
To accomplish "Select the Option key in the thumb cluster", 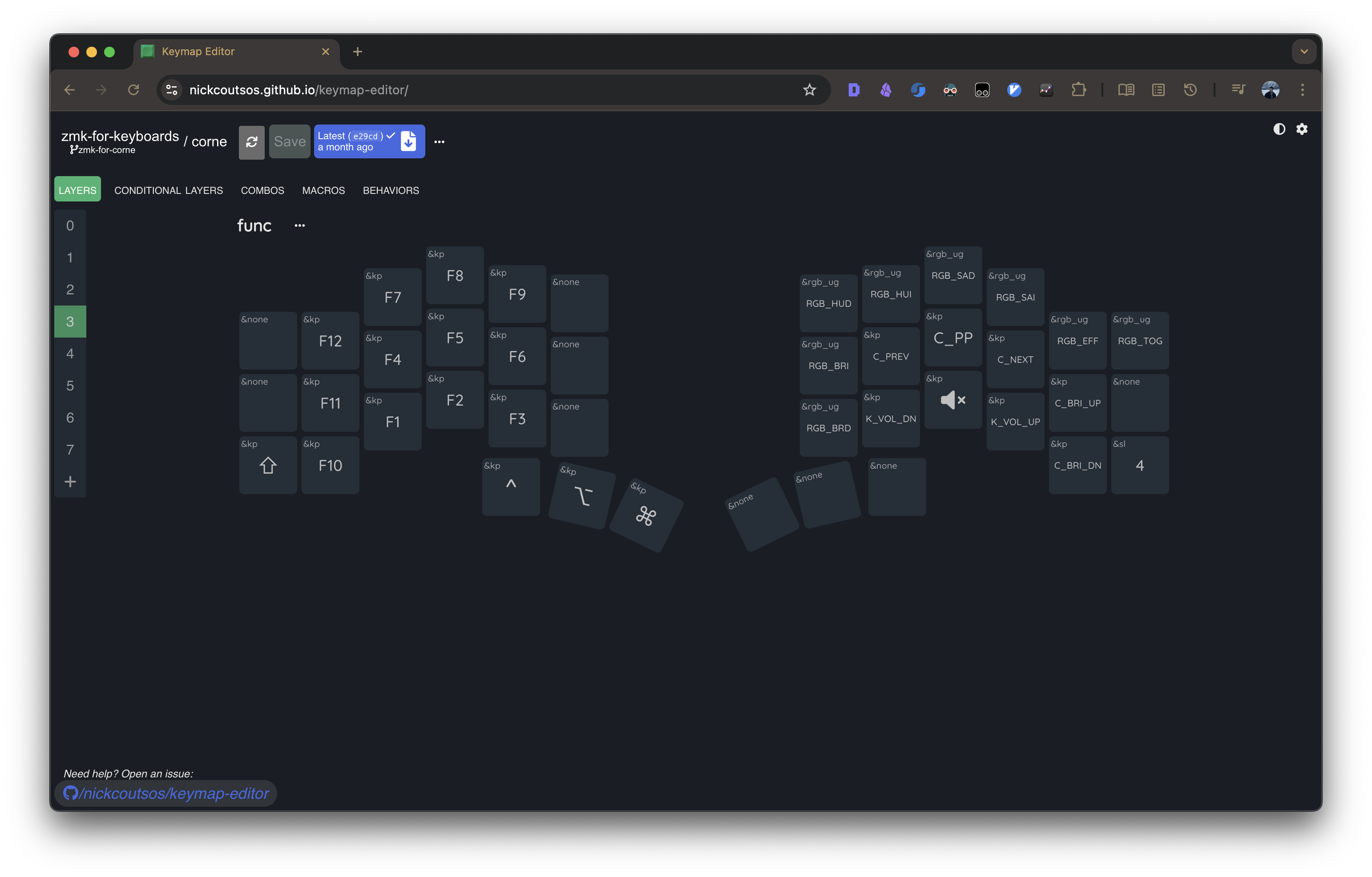I will tap(582, 496).
